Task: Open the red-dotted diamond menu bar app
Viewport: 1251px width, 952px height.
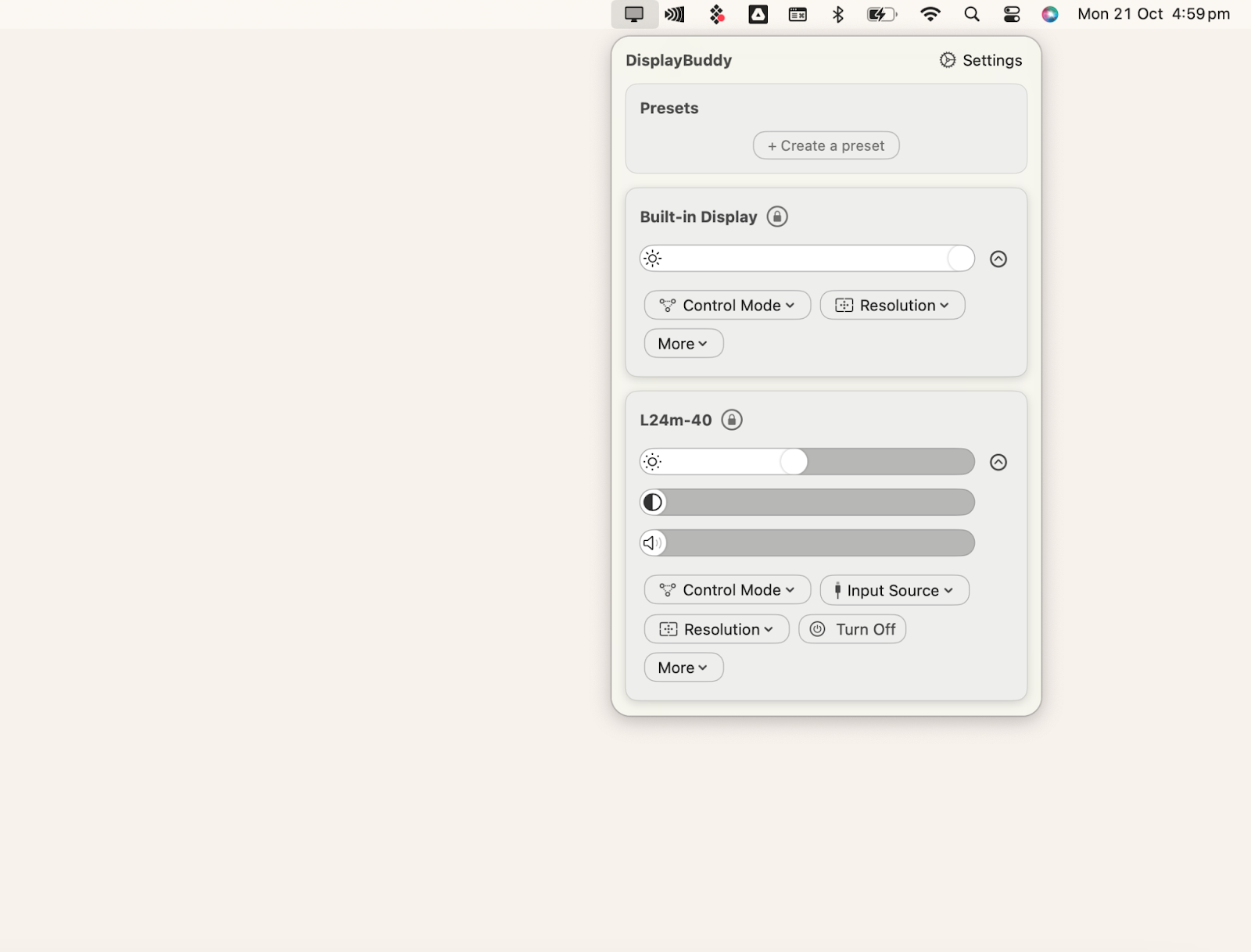Action: tap(716, 14)
